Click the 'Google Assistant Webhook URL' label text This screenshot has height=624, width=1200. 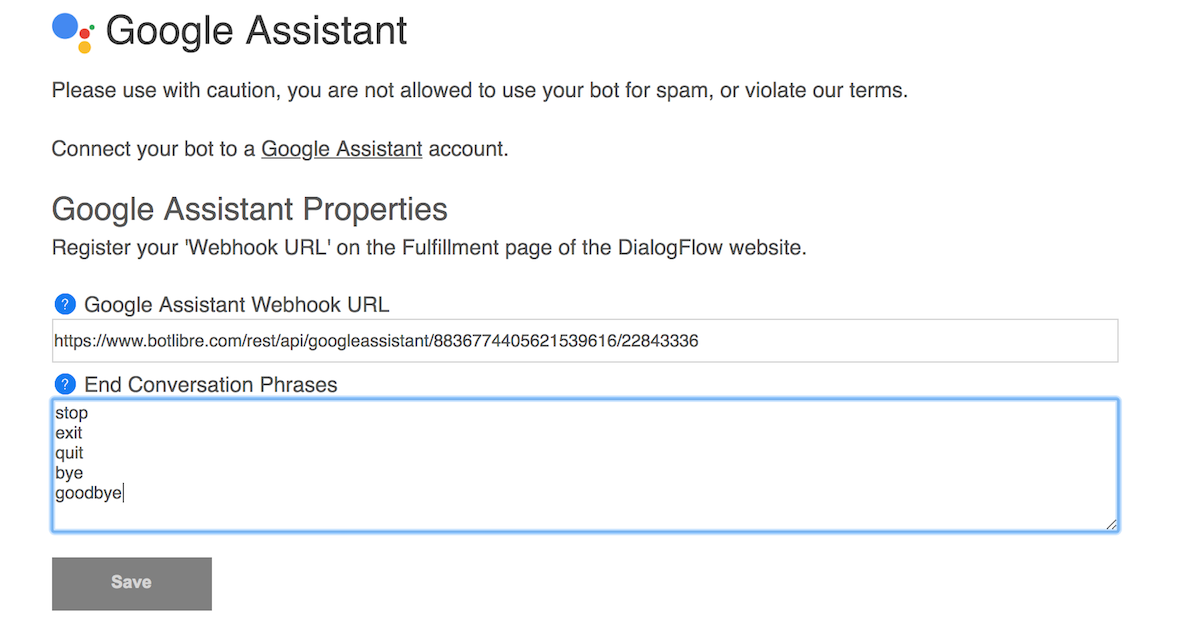pos(237,304)
